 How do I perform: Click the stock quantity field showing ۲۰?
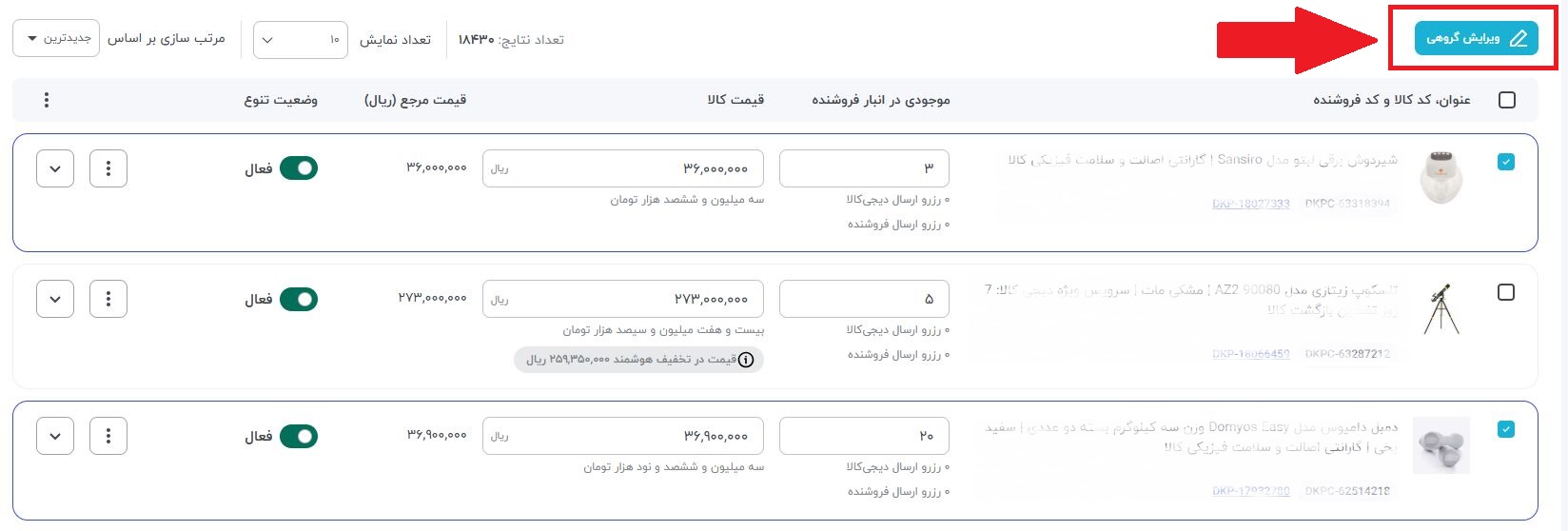(864, 436)
